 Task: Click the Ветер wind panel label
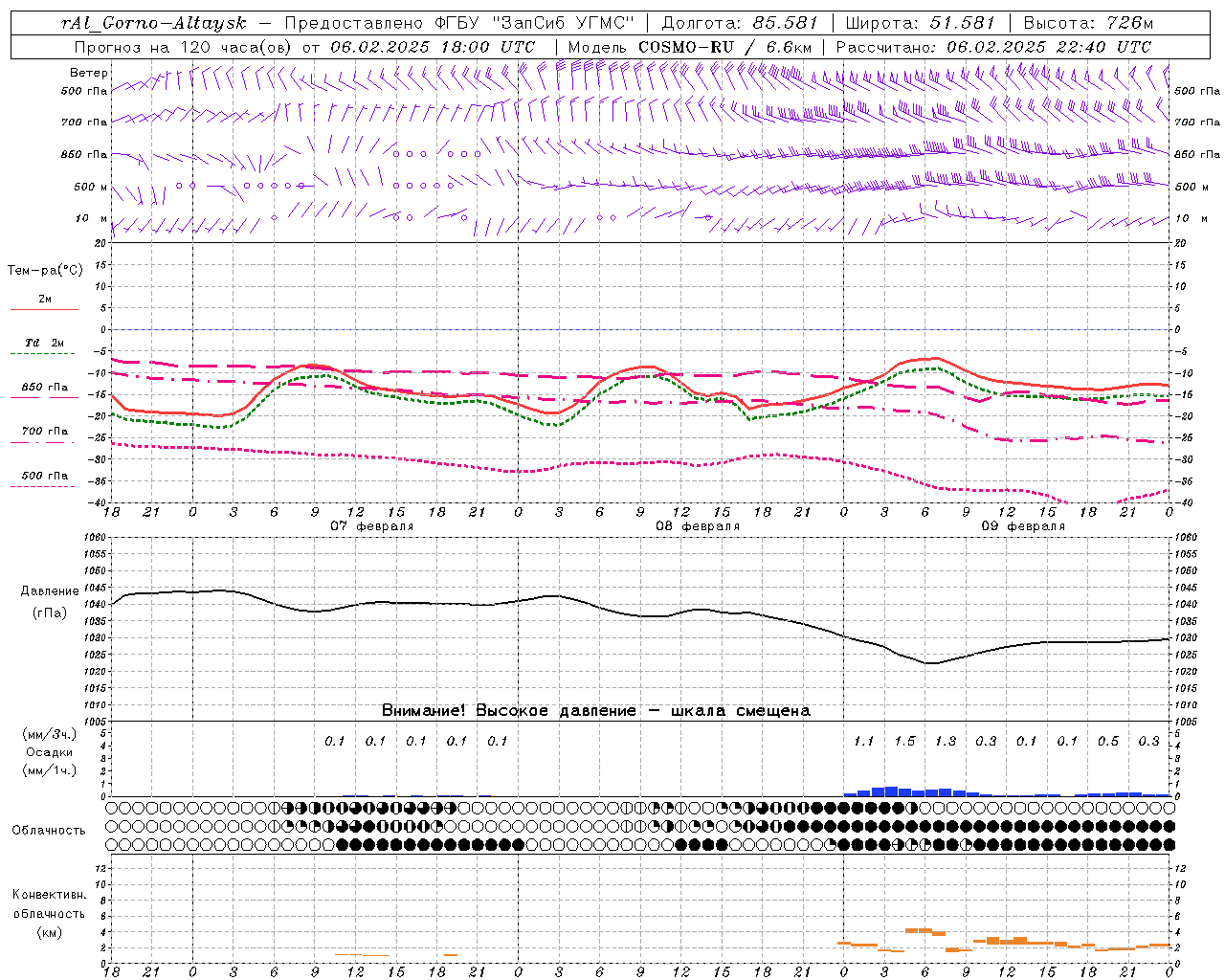pyautogui.click(x=89, y=73)
